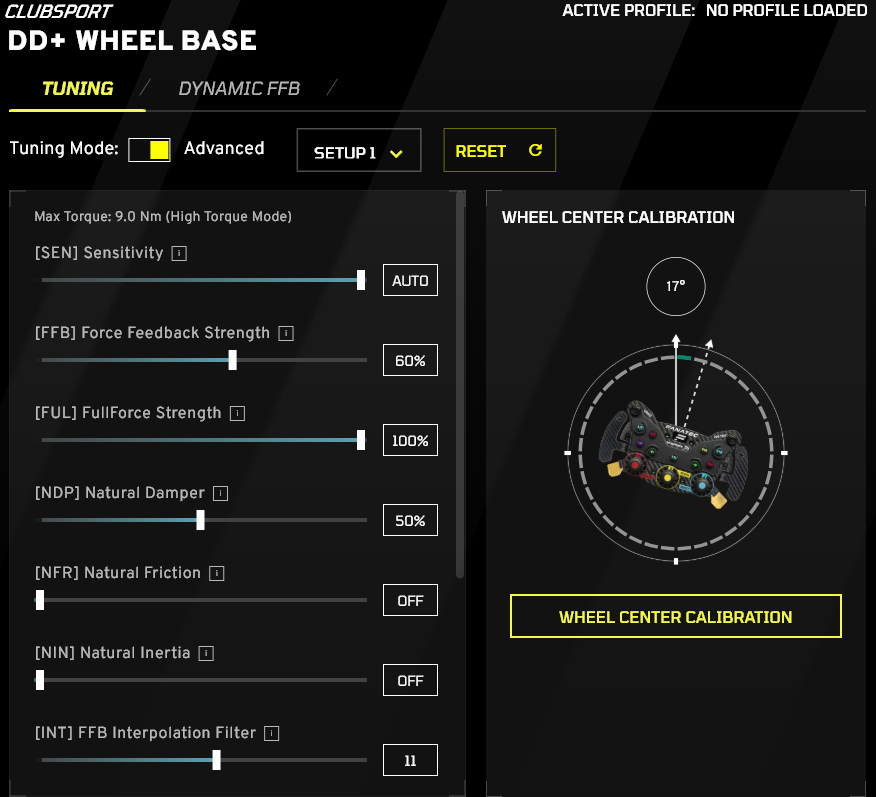Switch to the TUNING tab
This screenshot has width=876, height=797.
(x=77, y=89)
